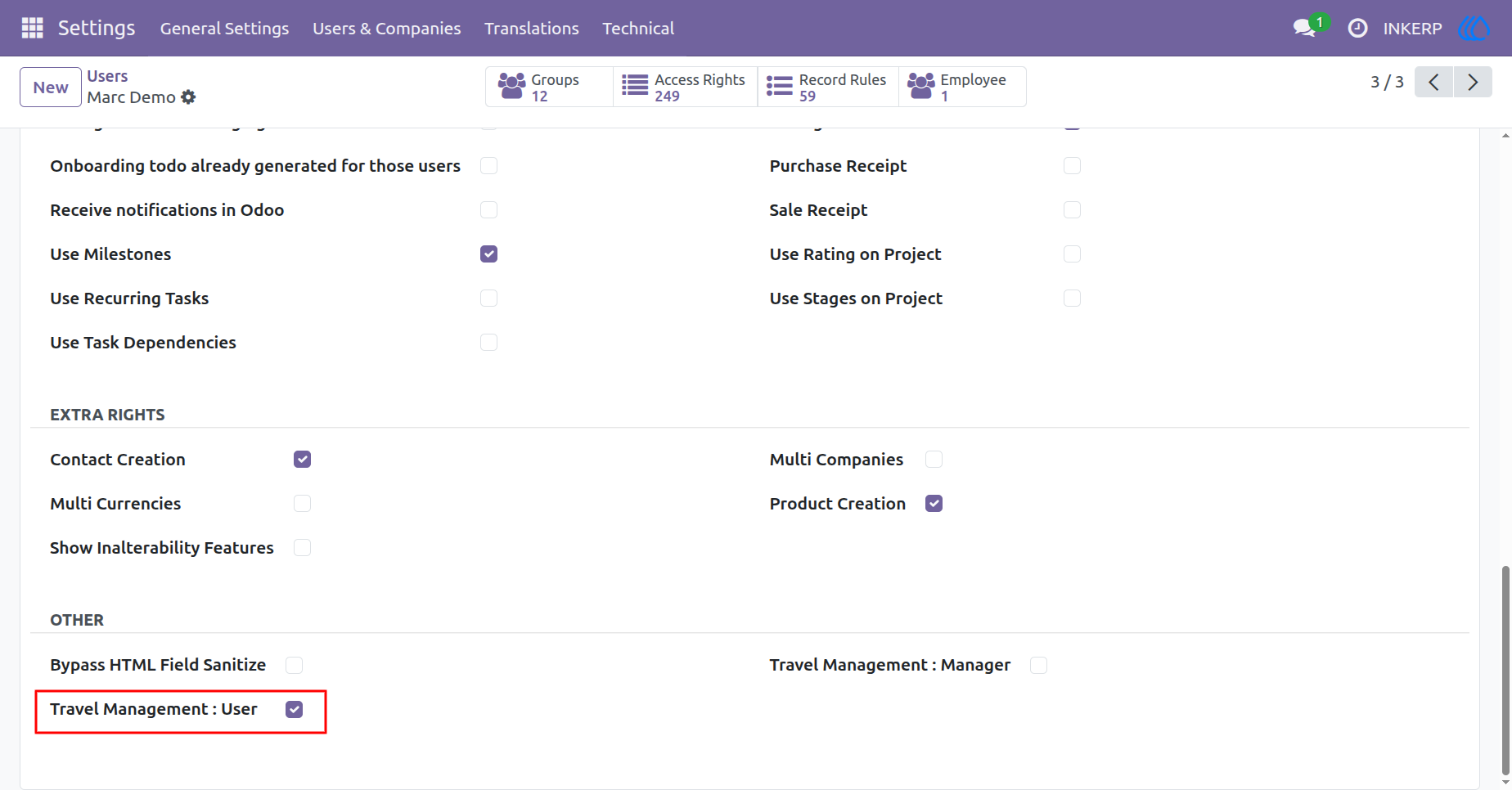This screenshot has width=1512, height=790.
Task: Enable Travel Management : Manager checkbox
Action: click(1038, 665)
